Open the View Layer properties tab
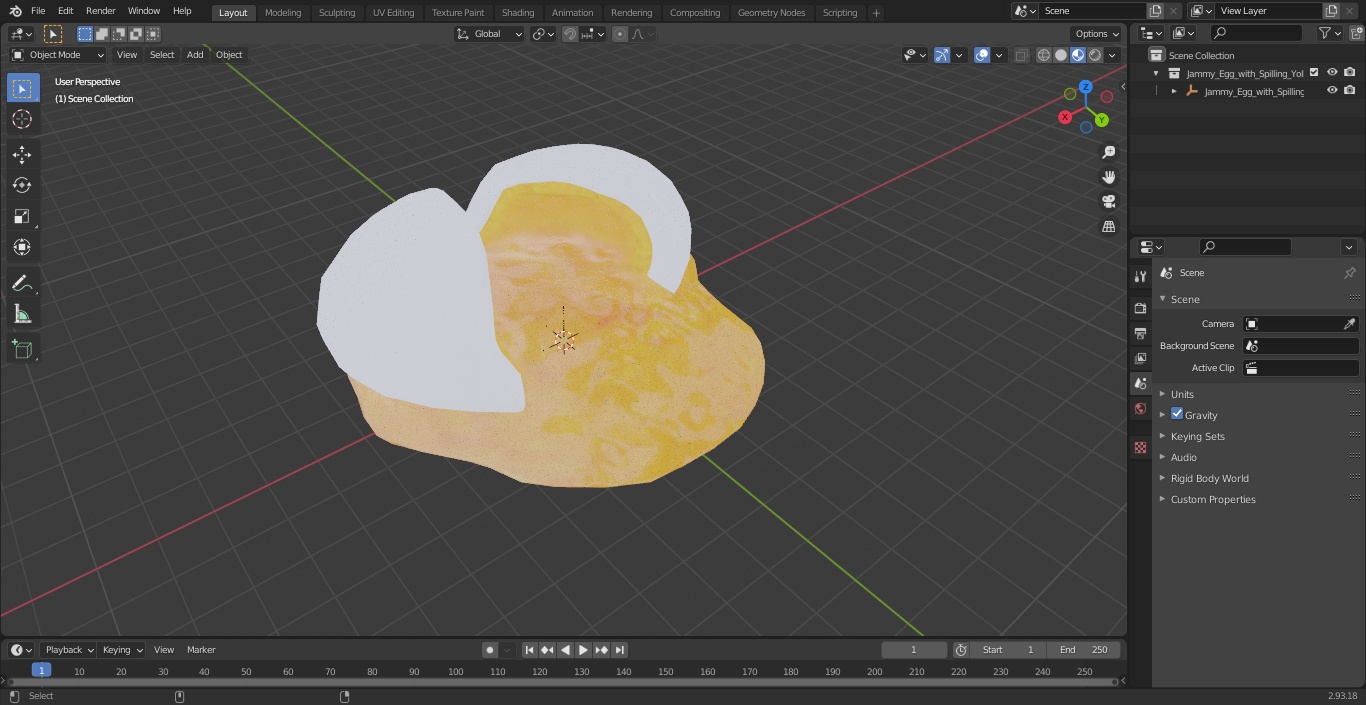The height and width of the screenshot is (705, 1366). pos(1140,358)
